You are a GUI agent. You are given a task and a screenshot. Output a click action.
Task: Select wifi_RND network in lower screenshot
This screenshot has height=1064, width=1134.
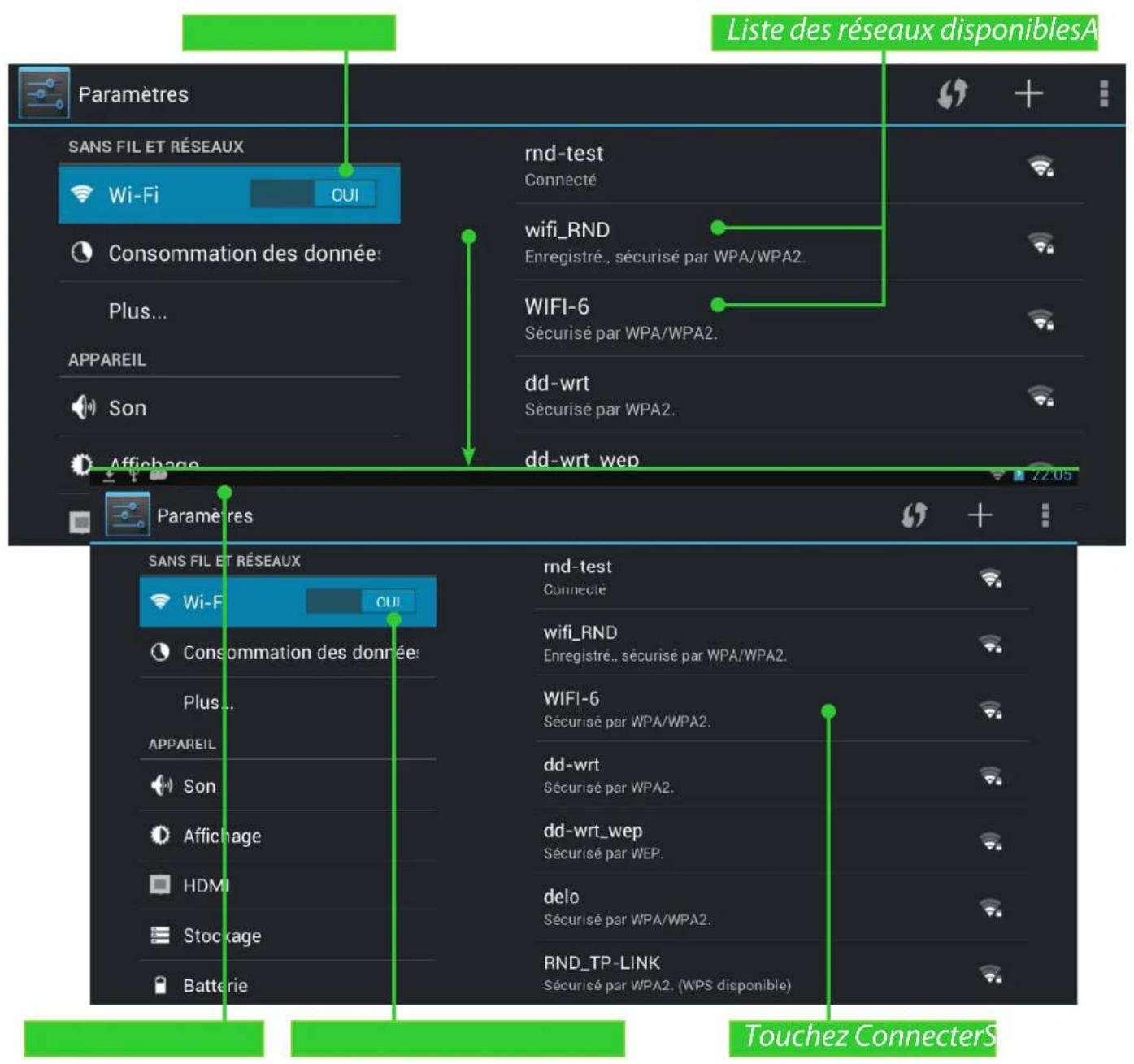(782, 643)
